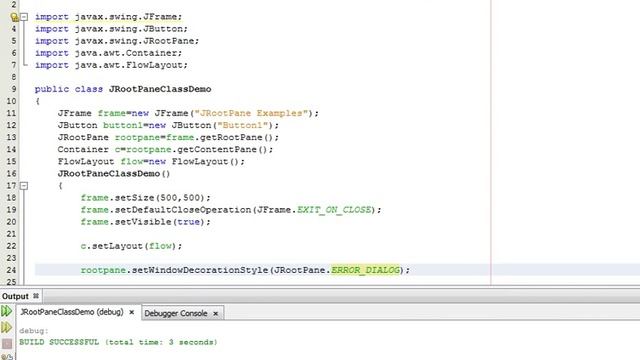Click the 'import java.awt.FlowLayout;' line
The height and width of the screenshot is (360, 640).
coord(111,65)
